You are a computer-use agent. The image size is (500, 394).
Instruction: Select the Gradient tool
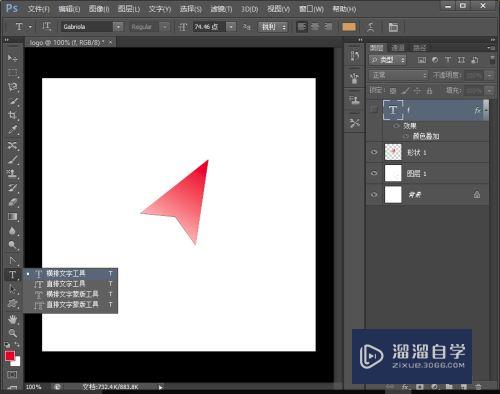coord(12,217)
